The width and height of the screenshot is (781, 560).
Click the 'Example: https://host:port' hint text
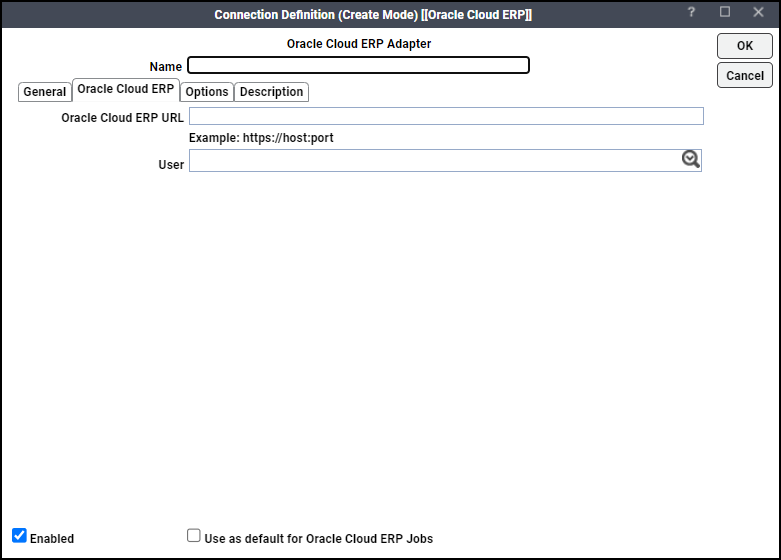point(261,138)
